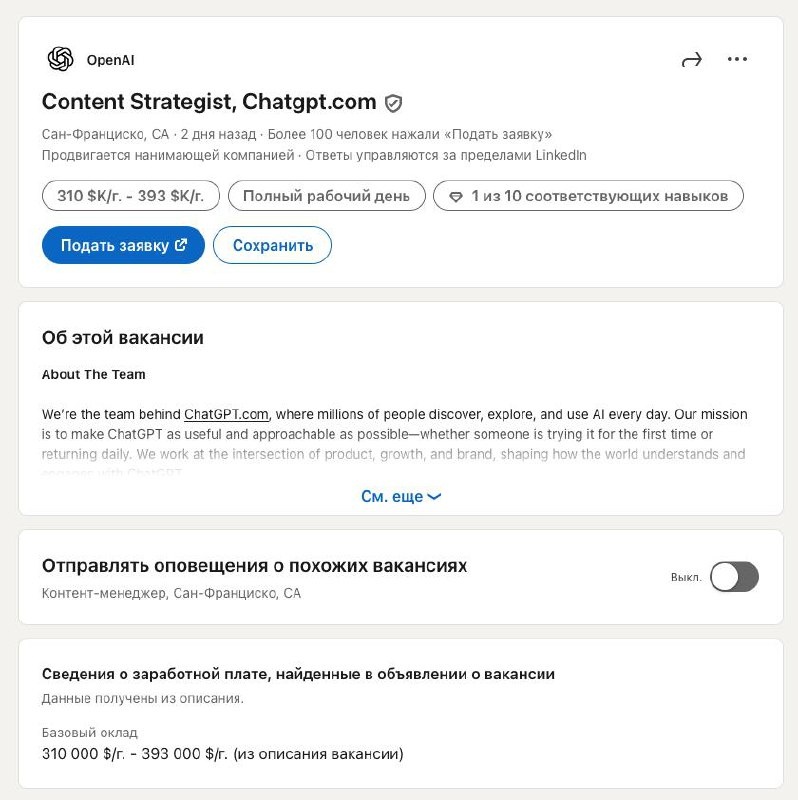This screenshot has height=800, width=798.
Task: Enable the similar job alerts toggle
Action: pos(734,577)
